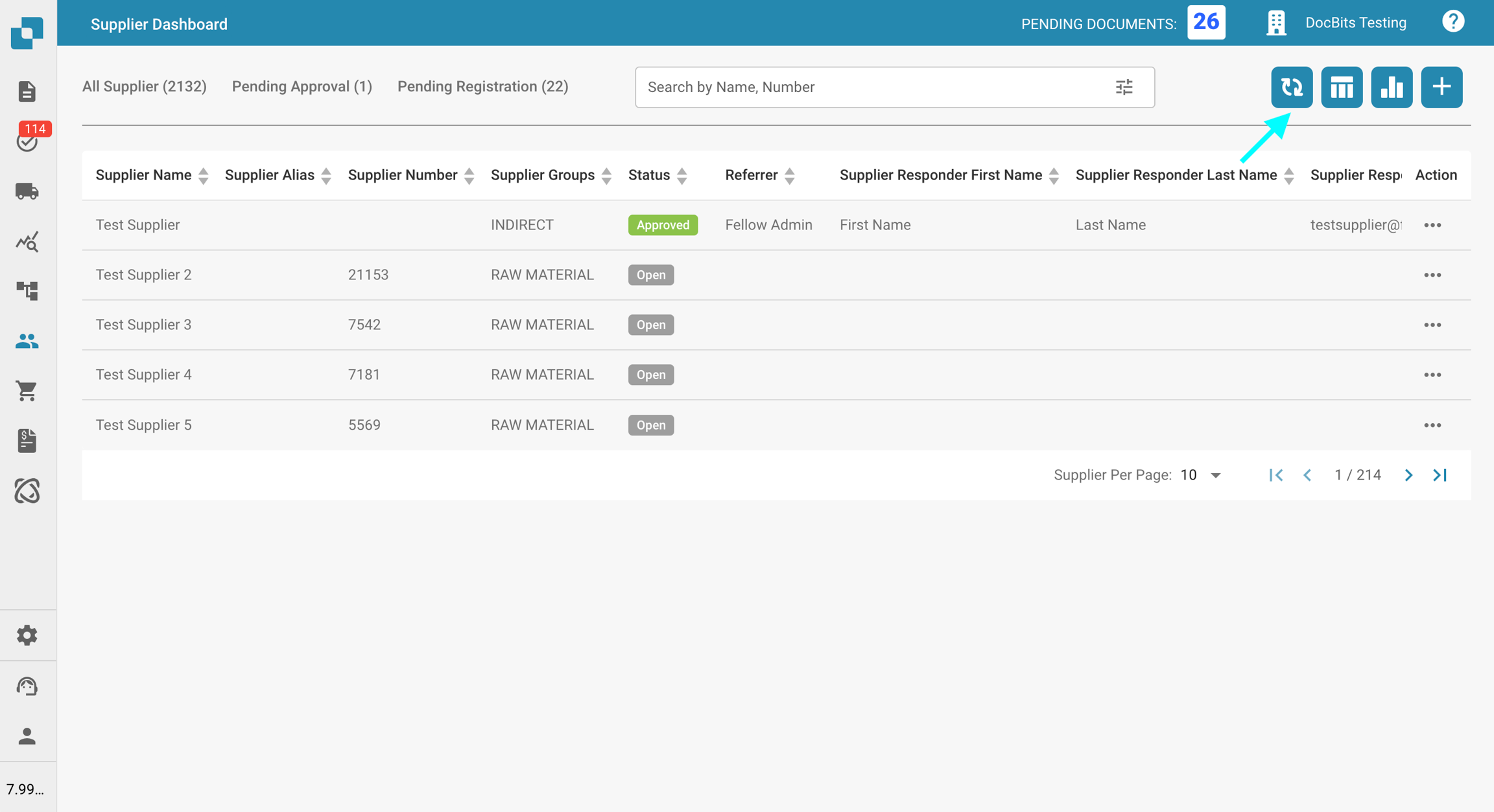The image size is (1494, 812).
Task: Click the refresh suppliers sync icon
Action: (x=1291, y=87)
